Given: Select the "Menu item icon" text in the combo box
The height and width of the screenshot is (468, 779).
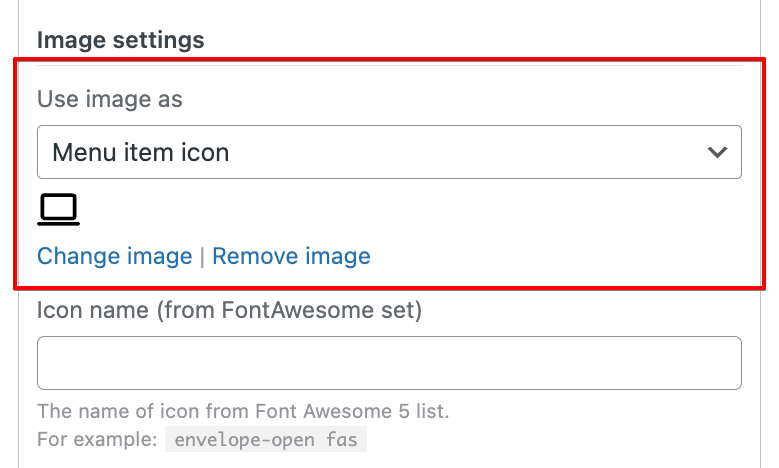Looking at the screenshot, I should tap(141, 152).
